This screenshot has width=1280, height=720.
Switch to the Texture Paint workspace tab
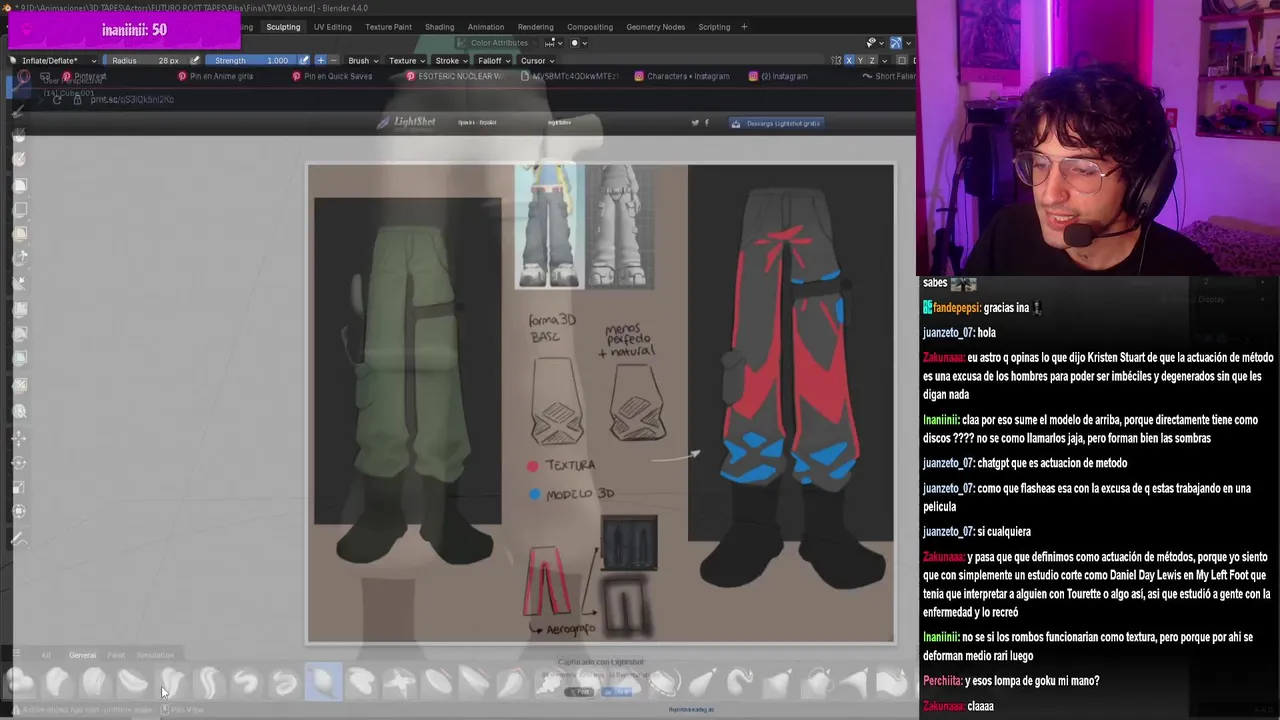388,27
